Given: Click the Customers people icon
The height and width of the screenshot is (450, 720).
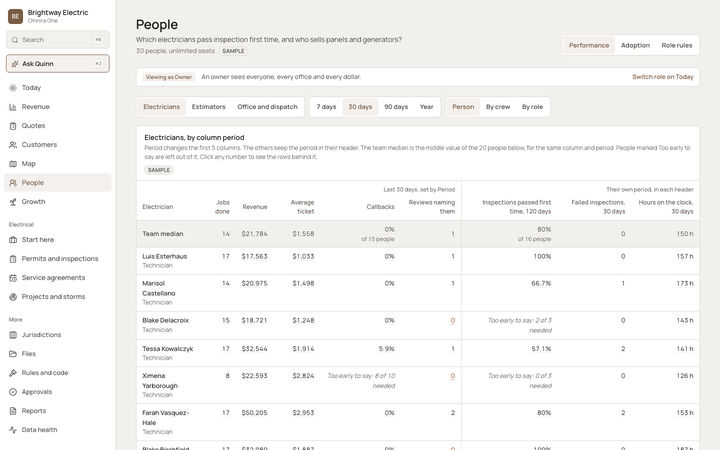Looking at the screenshot, I should (13, 145).
